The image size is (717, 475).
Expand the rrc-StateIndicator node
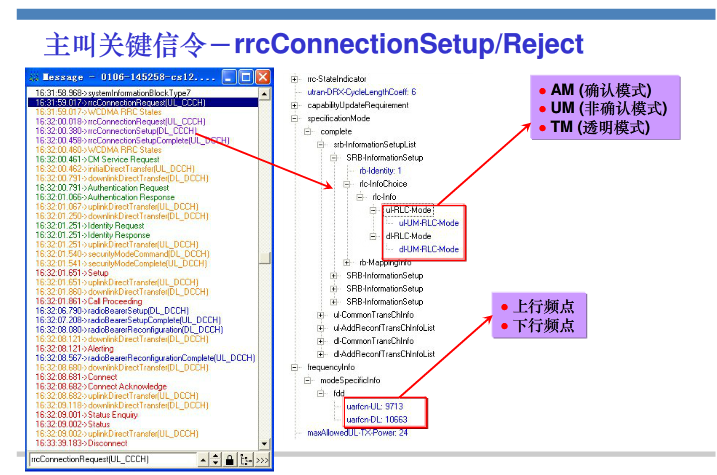pyautogui.click(x=294, y=79)
